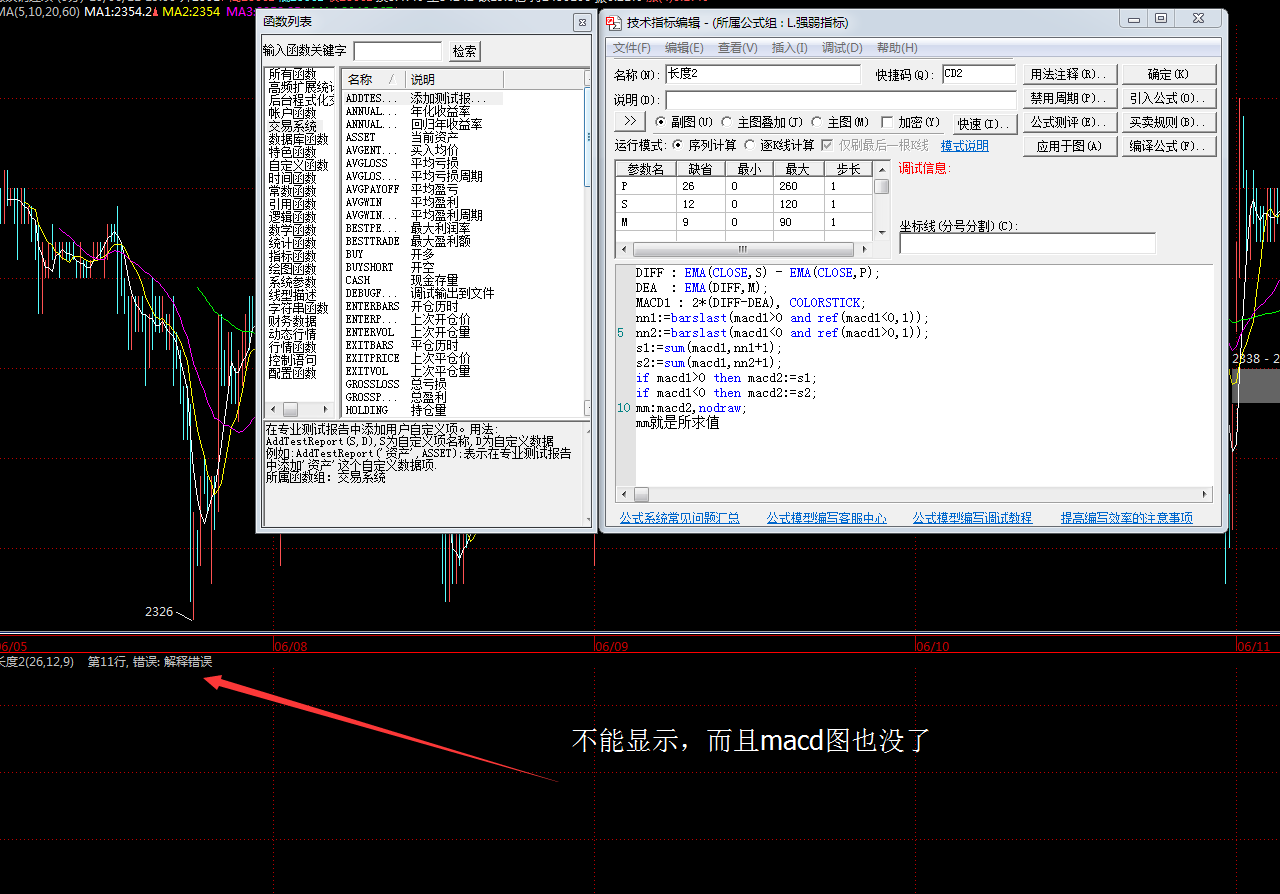Click category list horizontal scrollbar thumb

(291, 410)
